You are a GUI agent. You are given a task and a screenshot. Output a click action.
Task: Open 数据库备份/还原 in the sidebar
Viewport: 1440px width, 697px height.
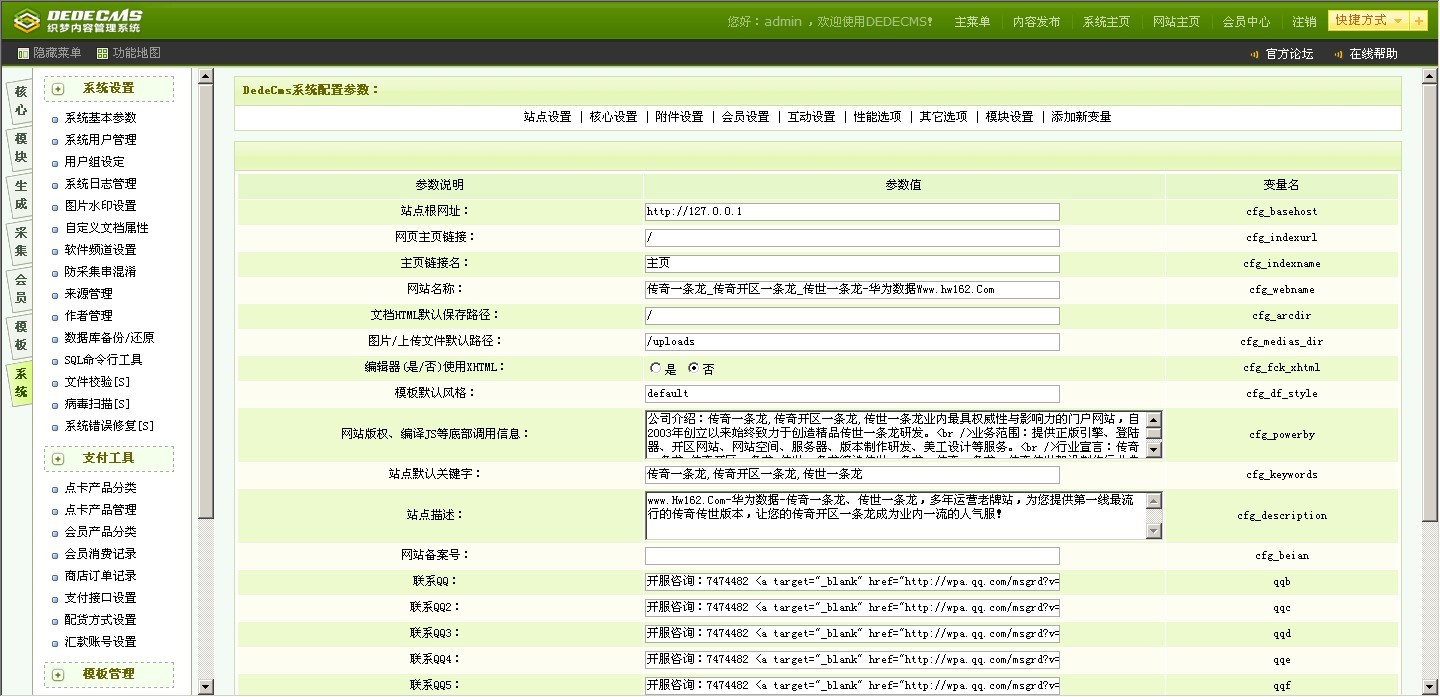click(109, 338)
